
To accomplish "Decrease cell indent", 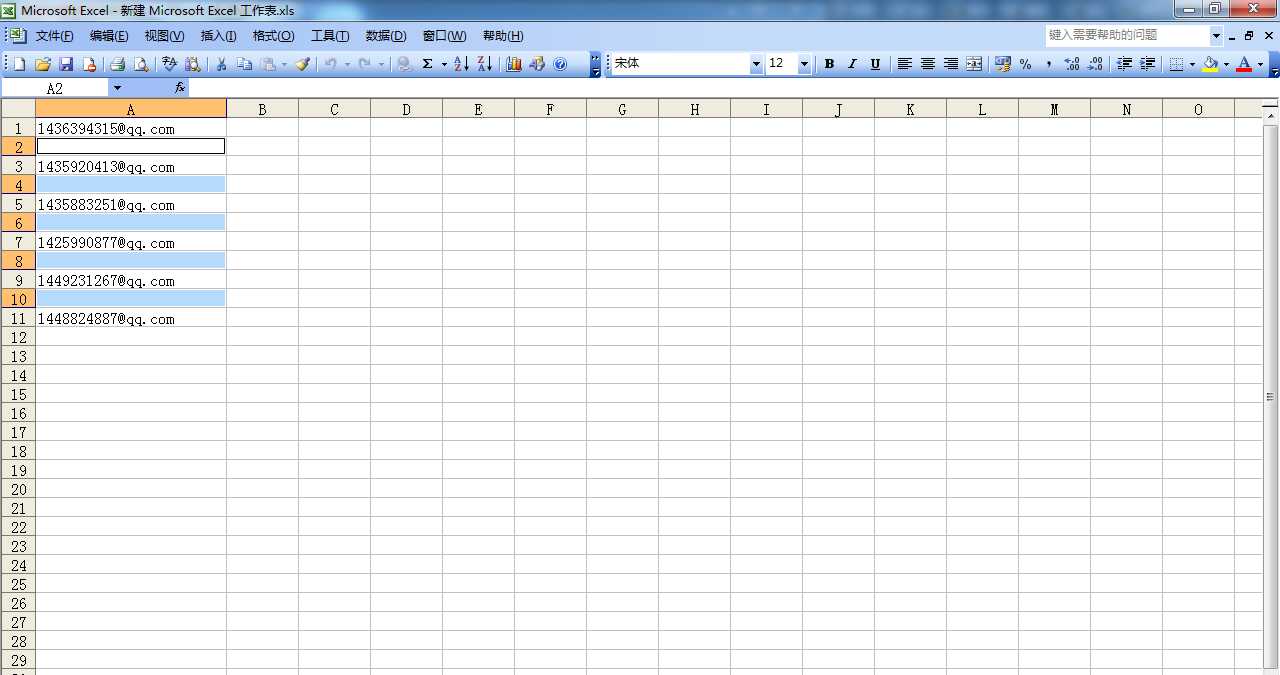I will pos(1125,64).
